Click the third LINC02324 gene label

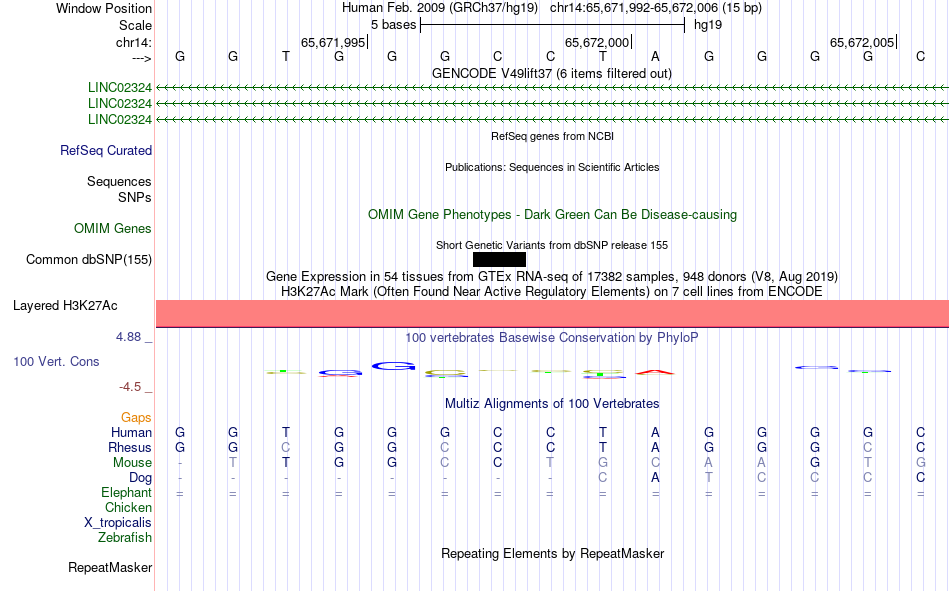(119, 119)
